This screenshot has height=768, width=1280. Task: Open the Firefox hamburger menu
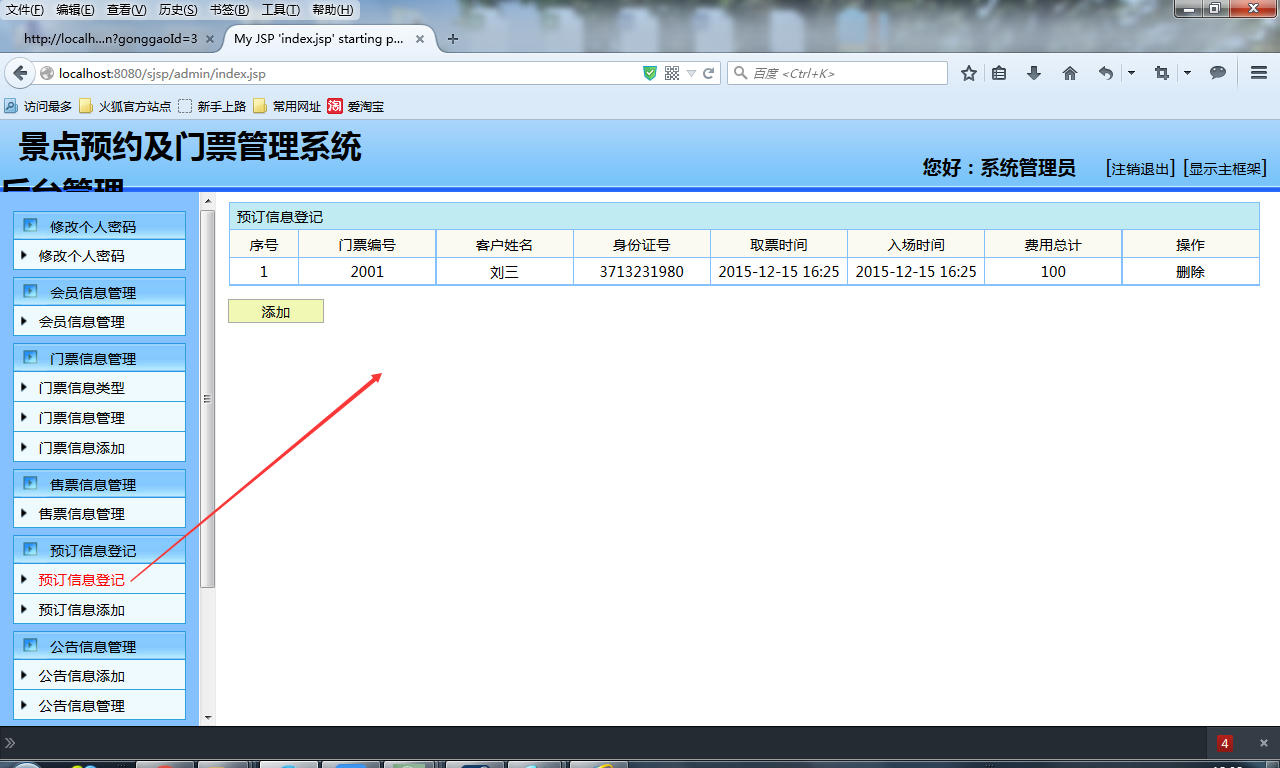[1259, 73]
